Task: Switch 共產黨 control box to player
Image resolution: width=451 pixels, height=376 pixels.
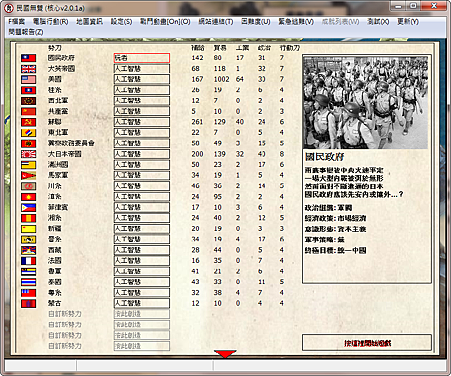Action: tap(142, 111)
